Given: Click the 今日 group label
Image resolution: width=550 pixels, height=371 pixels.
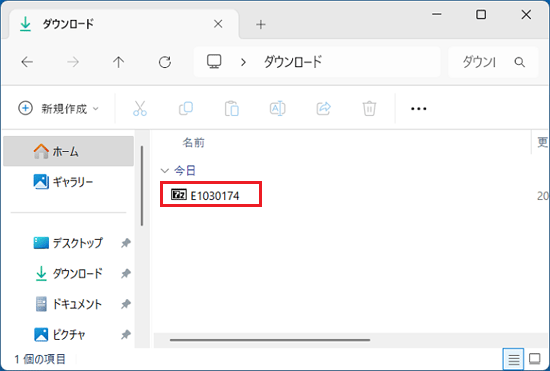Looking at the screenshot, I should [x=185, y=171].
